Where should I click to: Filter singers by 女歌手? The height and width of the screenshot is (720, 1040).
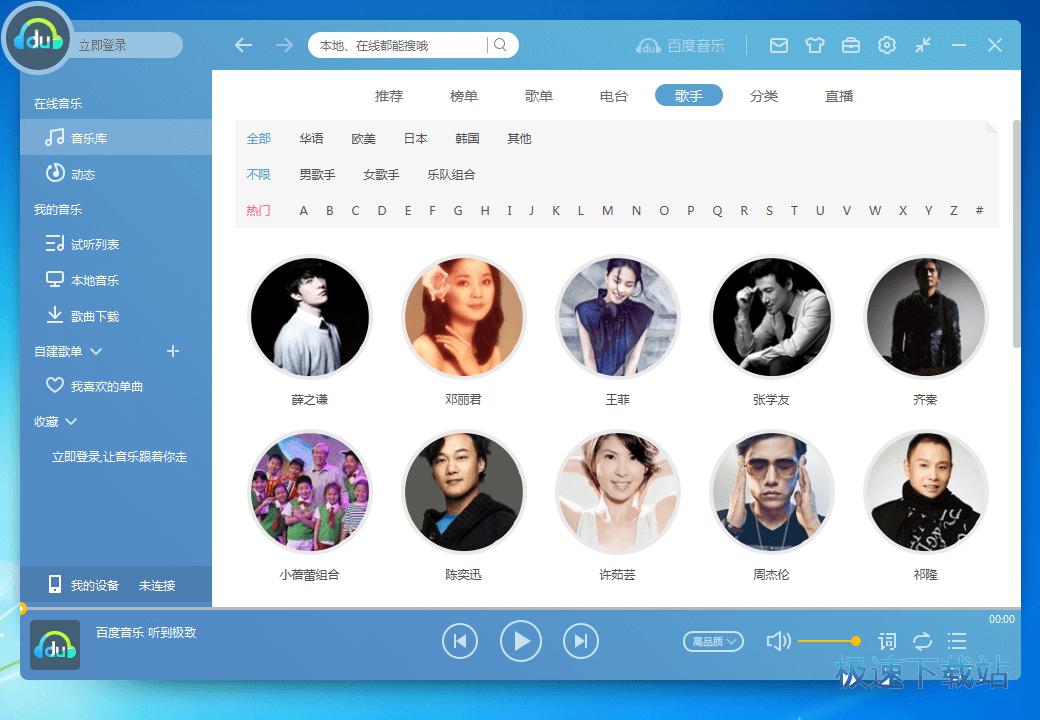pos(381,174)
